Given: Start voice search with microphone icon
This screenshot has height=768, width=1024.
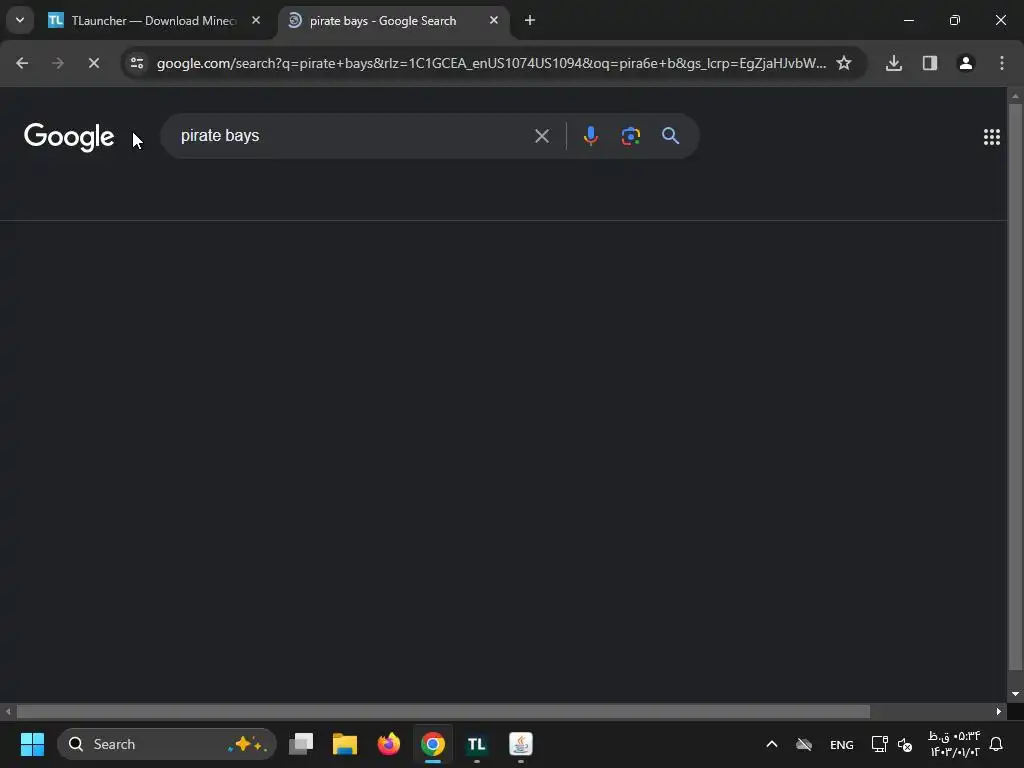Looking at the screenshot, I should pyautogui.click(x=590, y=136).
